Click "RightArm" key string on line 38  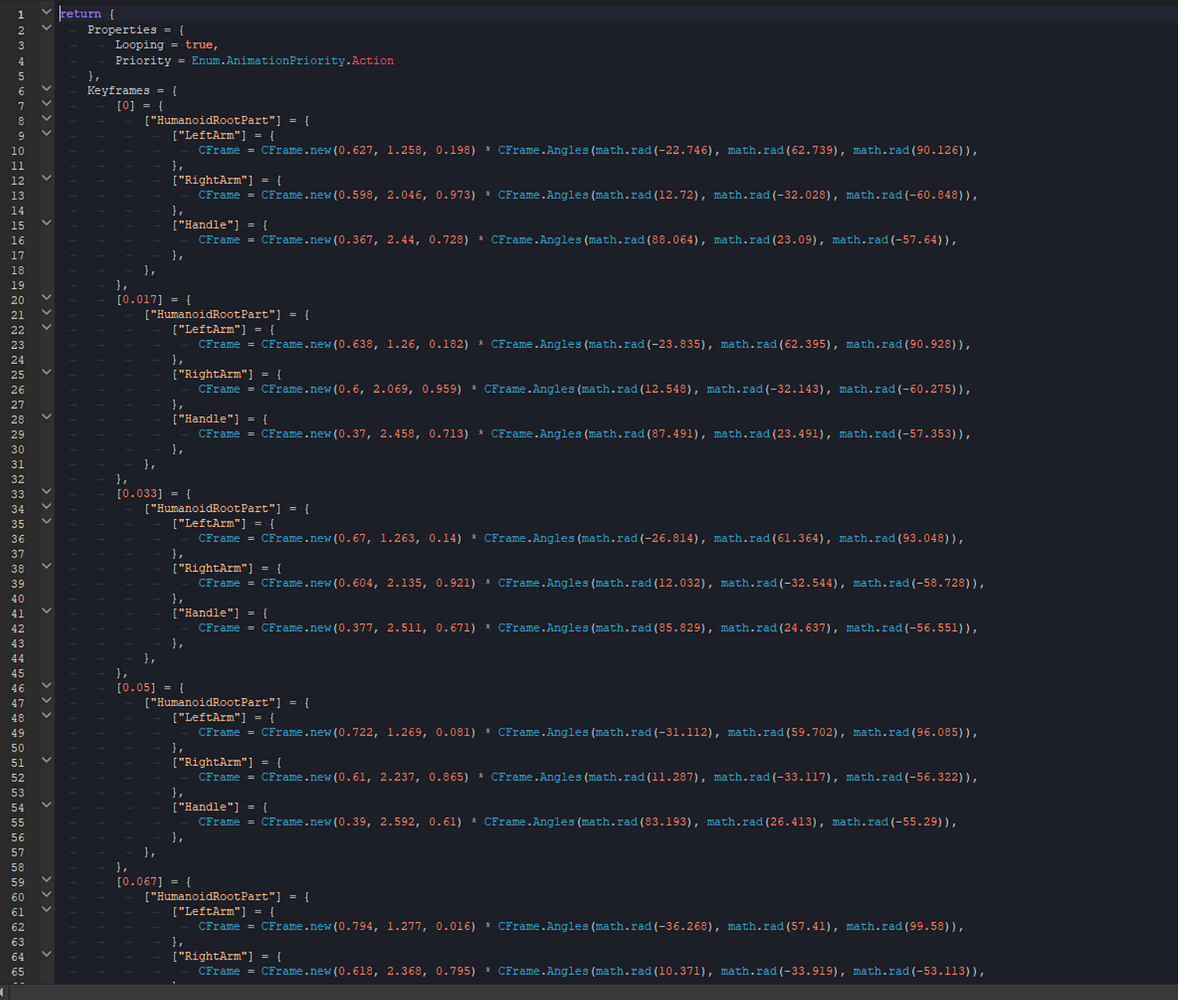point(213,569)
